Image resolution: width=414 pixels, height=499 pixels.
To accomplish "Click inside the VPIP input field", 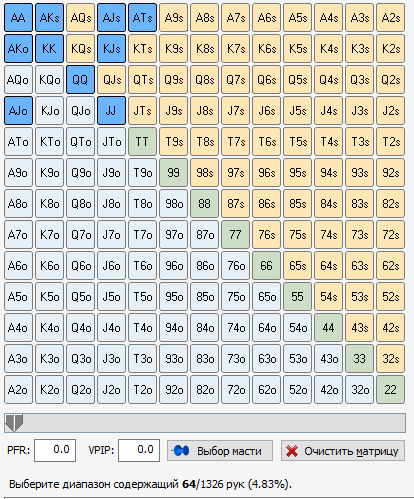I will point(139,450).
